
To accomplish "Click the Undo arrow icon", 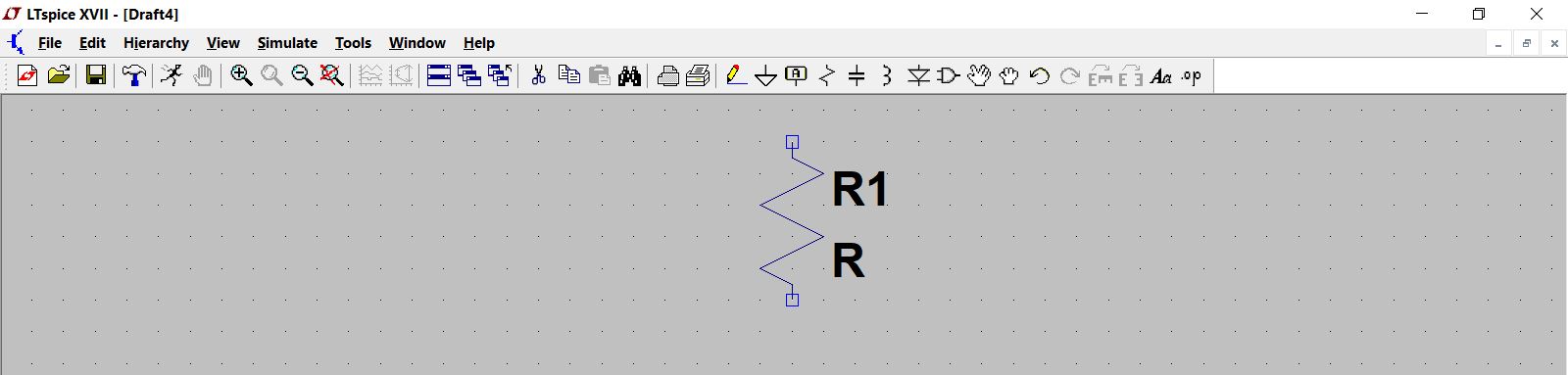I will point(1039,75).
